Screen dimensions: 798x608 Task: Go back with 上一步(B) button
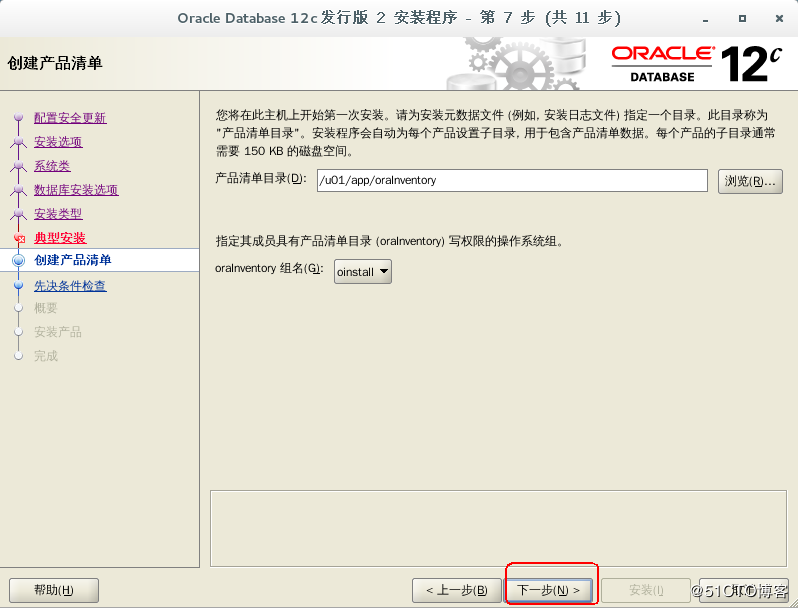coord(457,590)
